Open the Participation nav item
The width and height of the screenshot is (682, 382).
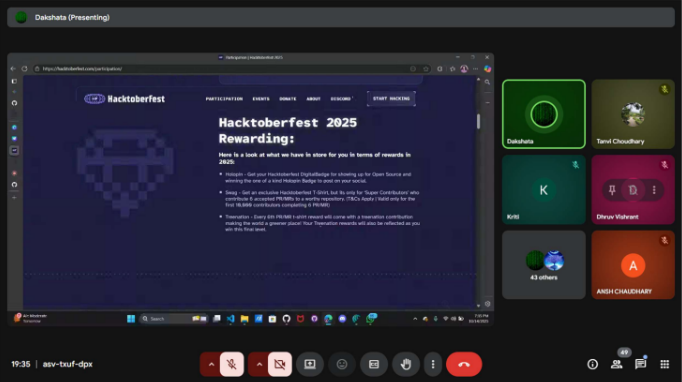tap(224, 99)
